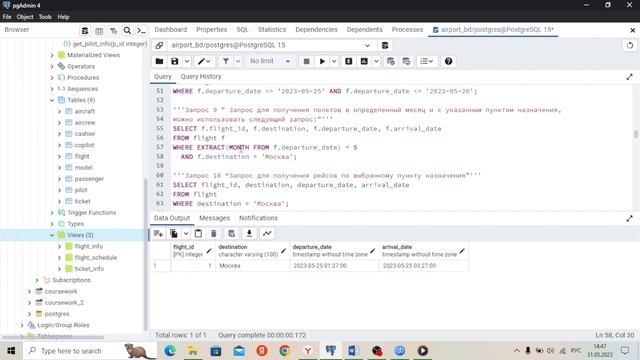Screen dimensions: 640x360
Task: Click Search Objects magnifier icon
Action: [x=127, y=31]
